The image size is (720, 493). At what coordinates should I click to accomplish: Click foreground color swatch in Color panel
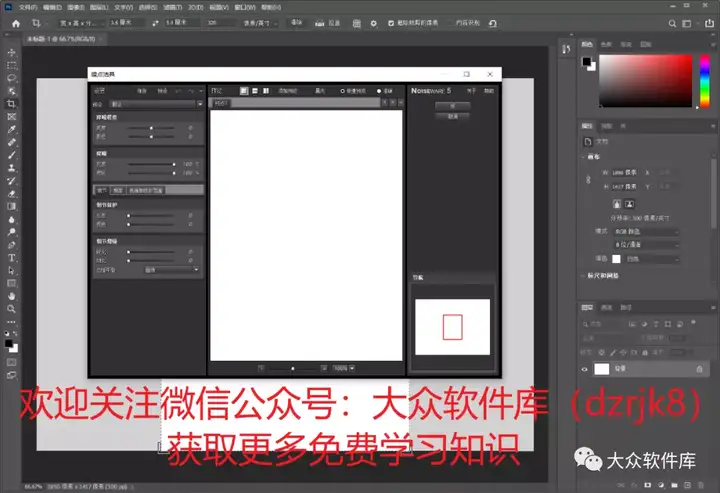click(586, 61)
